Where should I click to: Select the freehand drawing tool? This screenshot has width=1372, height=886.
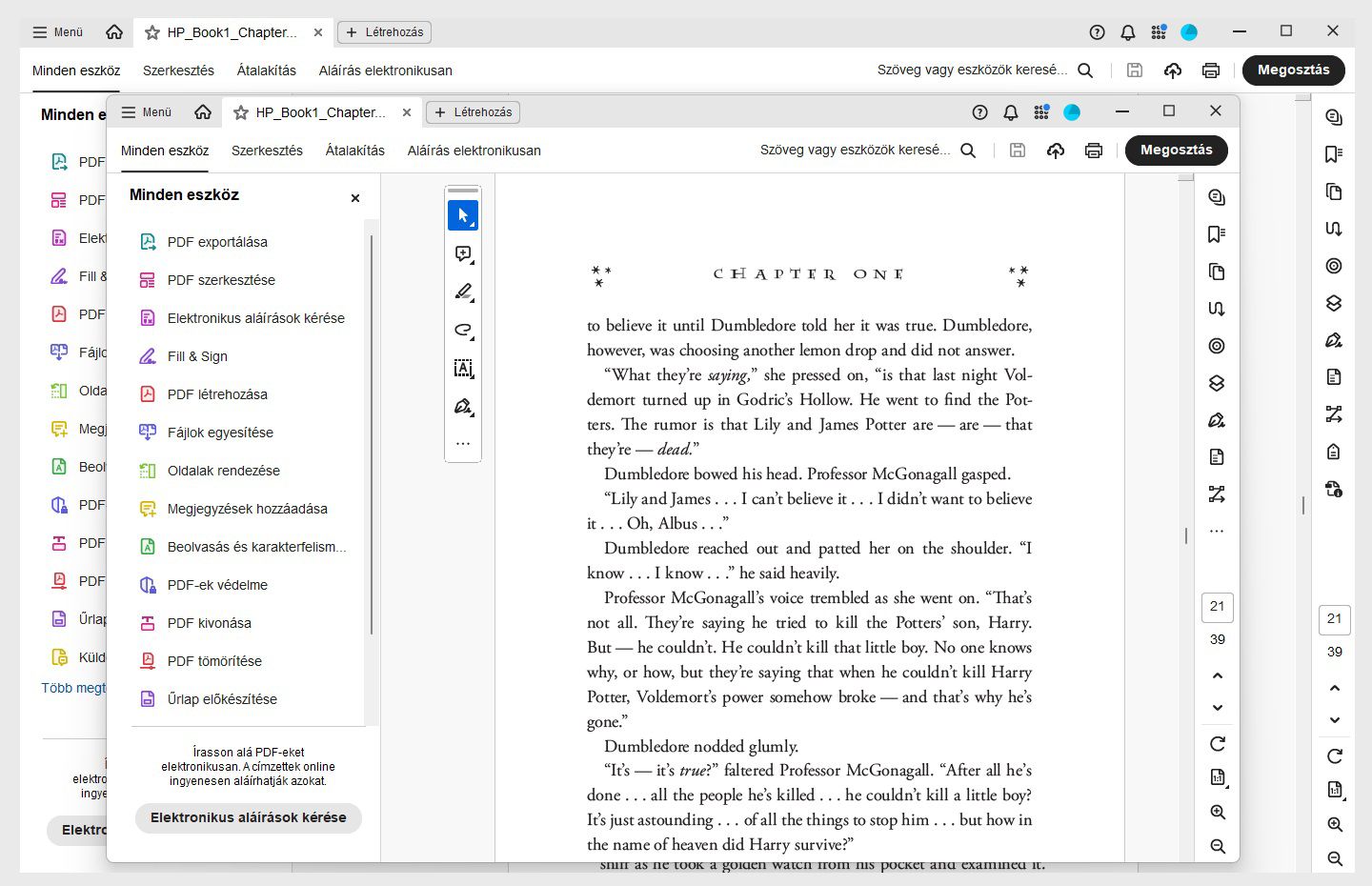coord(463,331)
